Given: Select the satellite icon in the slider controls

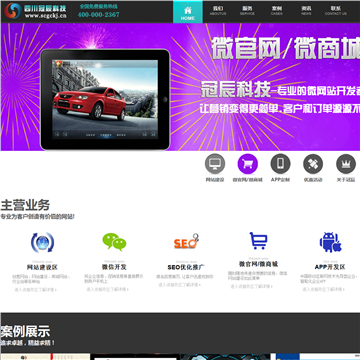Looking at the screenshot, I should point(313,164).
